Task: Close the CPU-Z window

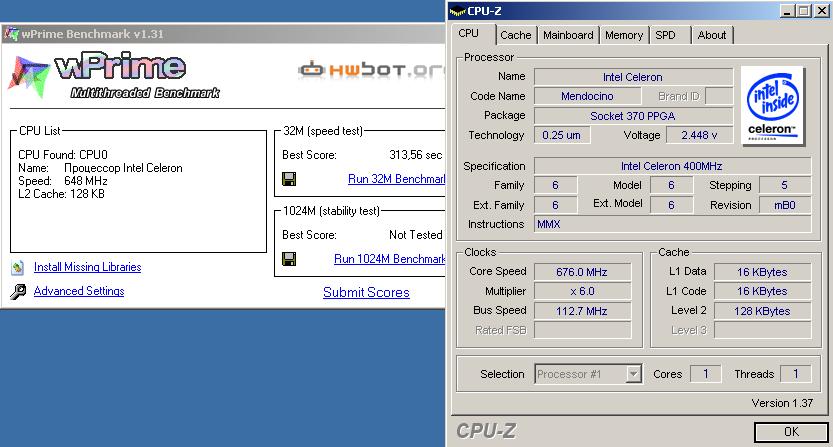Action: pos(821,11)
